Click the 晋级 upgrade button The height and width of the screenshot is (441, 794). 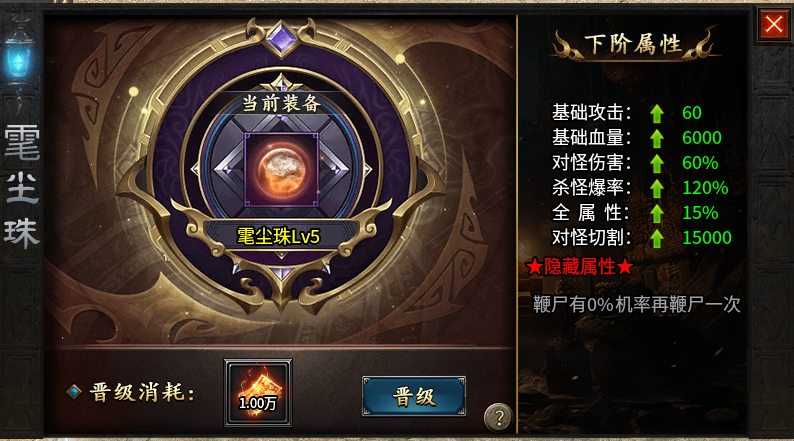414,396
